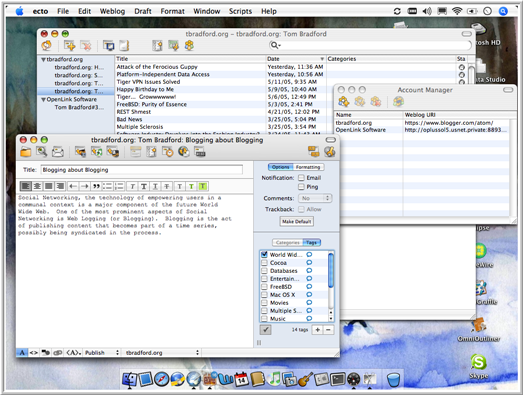This screenshot has width=523, height=395.
Task: Collapse the OpenLink Software tree group
Action: pyautogui.click(x=43, y=99)
